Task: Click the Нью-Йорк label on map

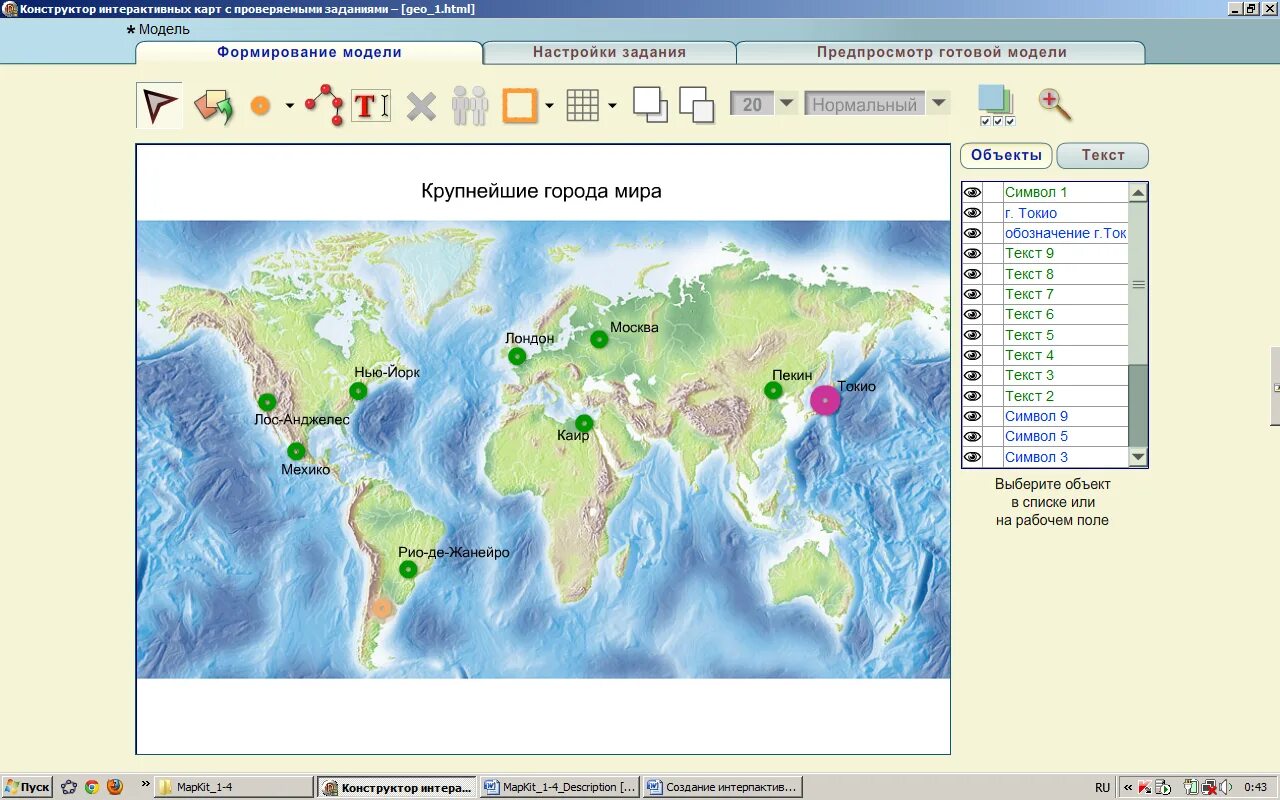Action: [x=387, y=372]
